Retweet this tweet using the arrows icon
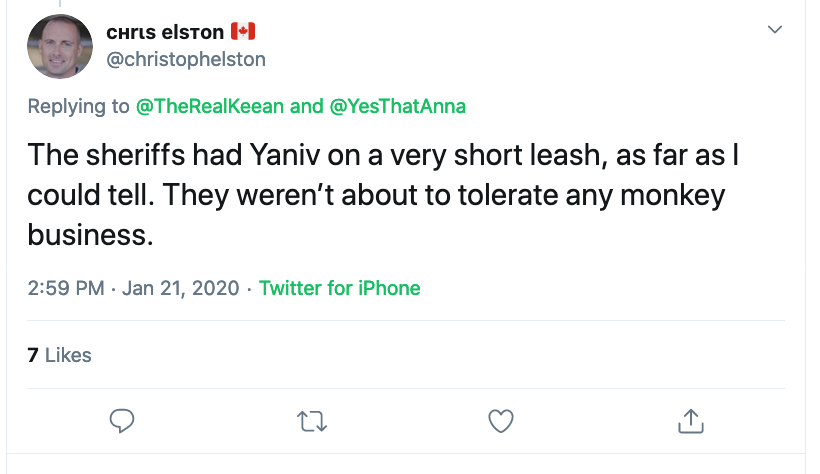820x474 pixels. pos(312,421)
